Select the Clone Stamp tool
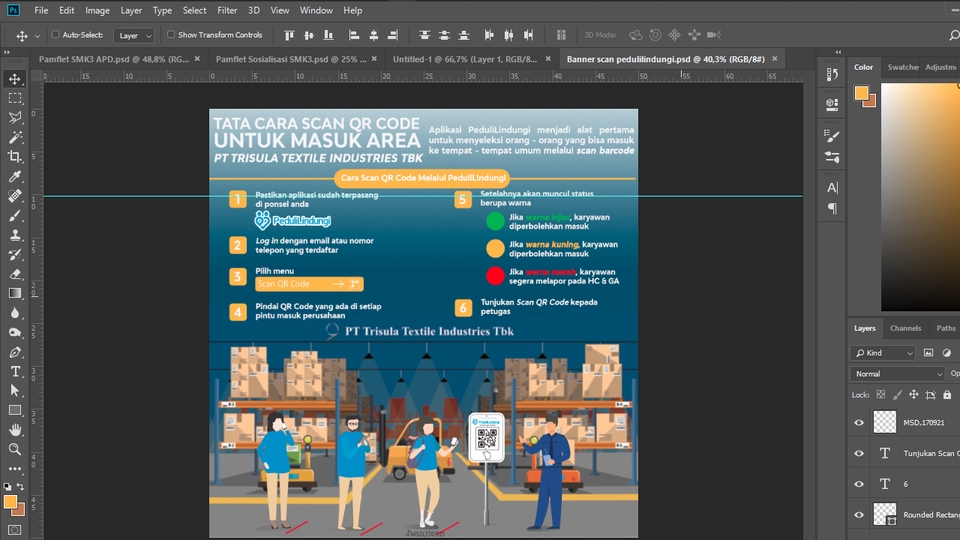 [15, 235]
